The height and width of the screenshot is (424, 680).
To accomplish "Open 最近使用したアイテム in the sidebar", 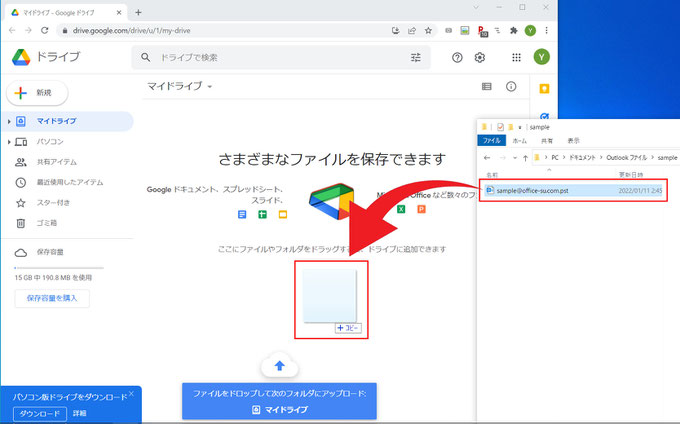I will 67,183.
